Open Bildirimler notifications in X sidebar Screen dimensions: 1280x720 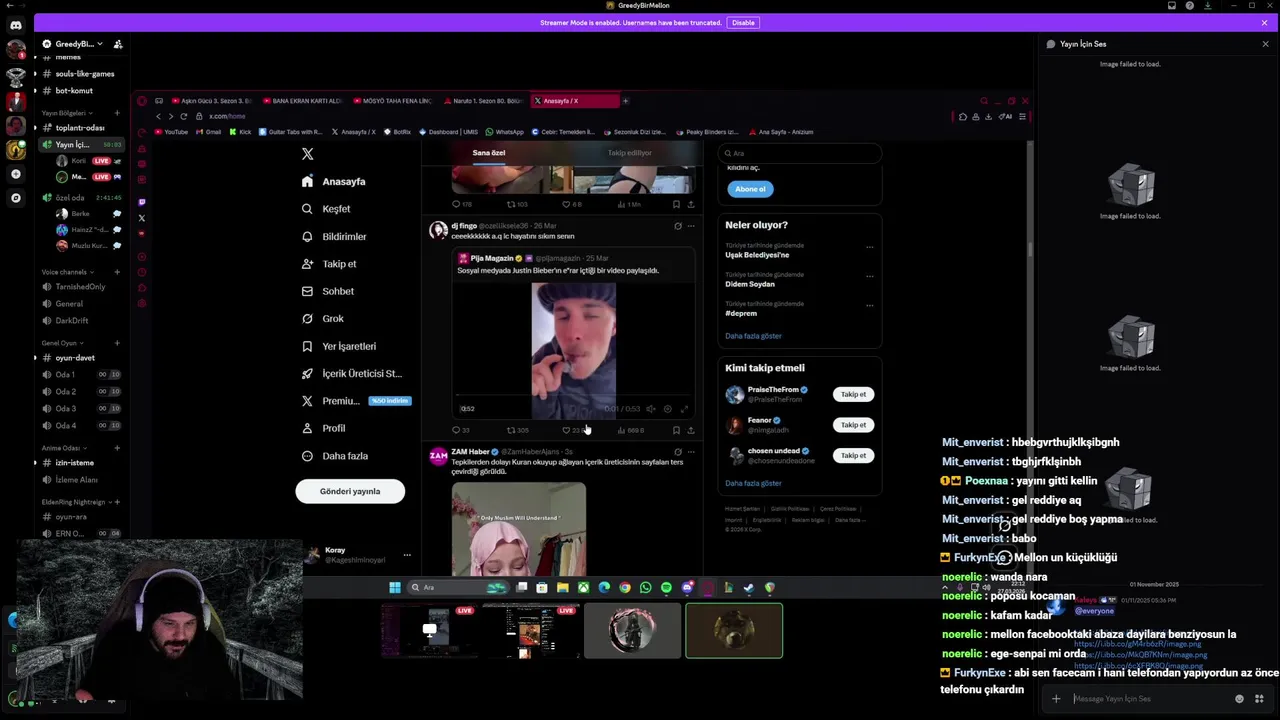point(334,237)
